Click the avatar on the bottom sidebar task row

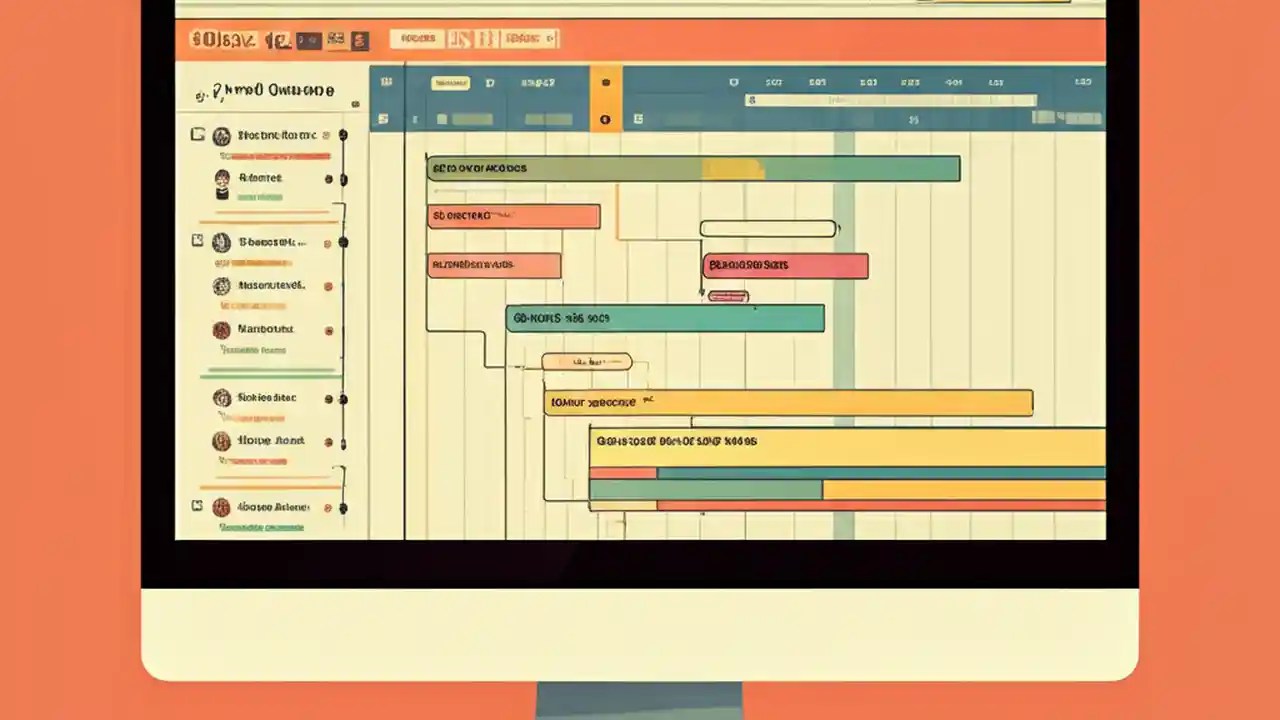coord(221,507)
